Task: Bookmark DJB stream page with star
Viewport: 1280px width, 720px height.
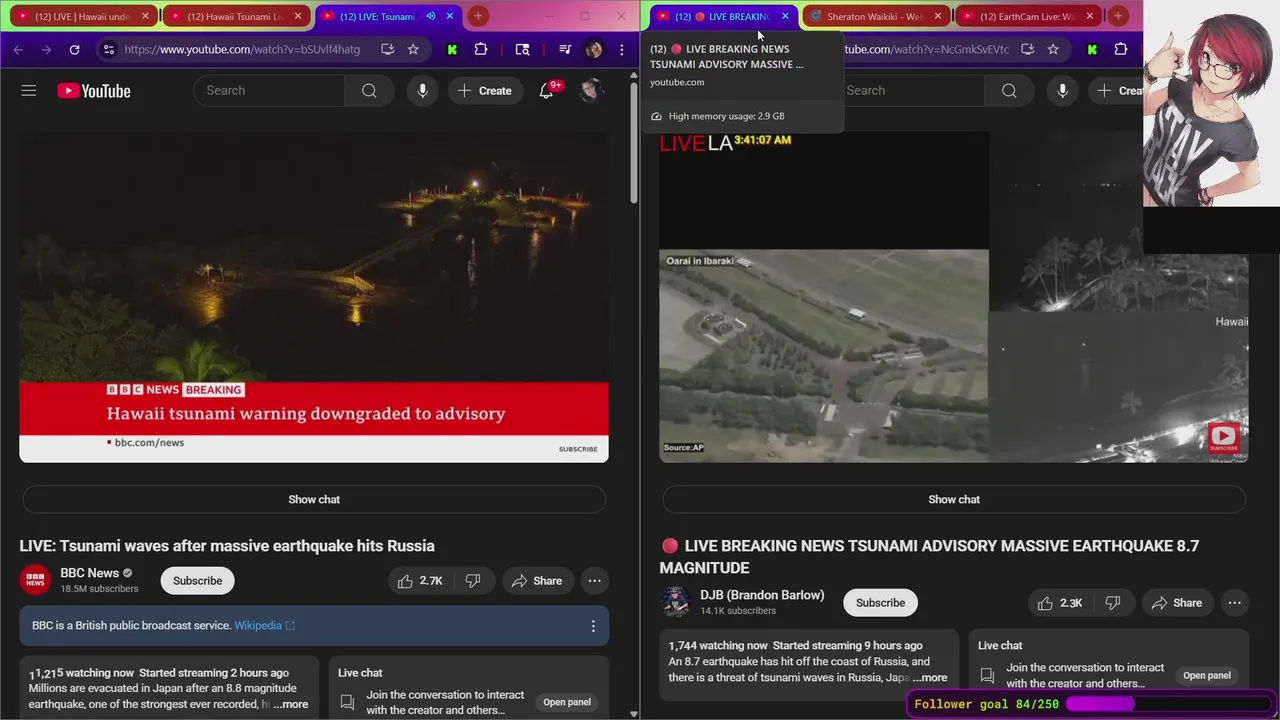Action: click(1053, 49)
